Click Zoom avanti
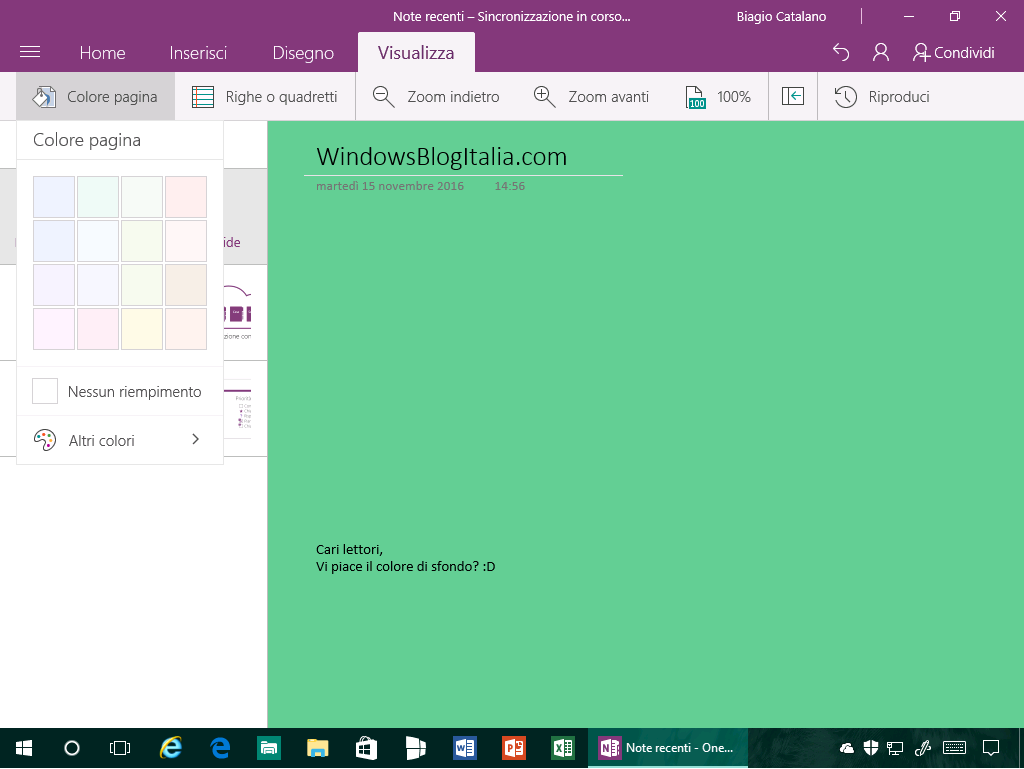 coord(592,97)
